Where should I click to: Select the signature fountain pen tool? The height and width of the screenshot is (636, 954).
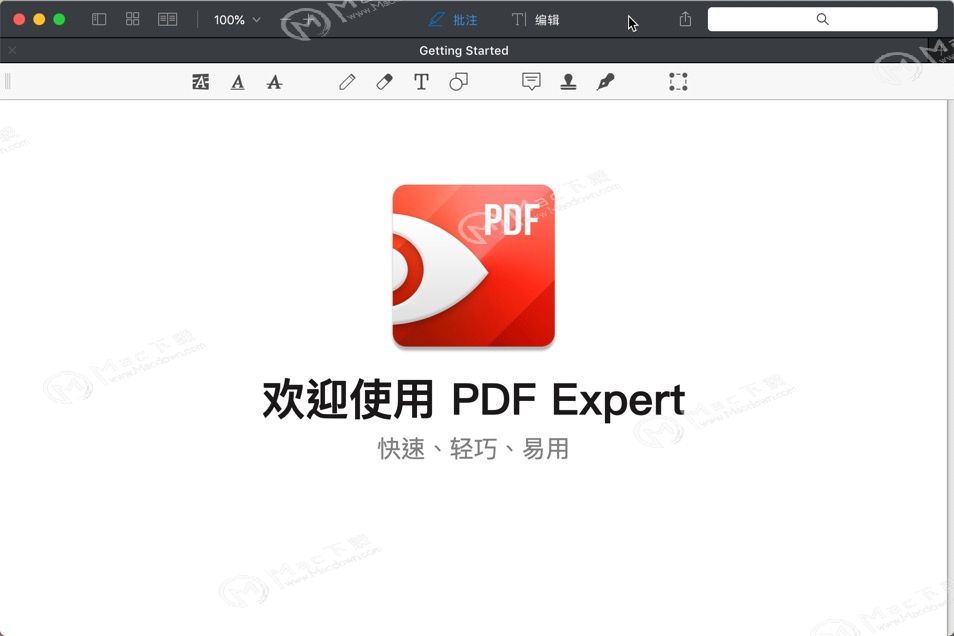pyautogui.click(x=605, y=82)
